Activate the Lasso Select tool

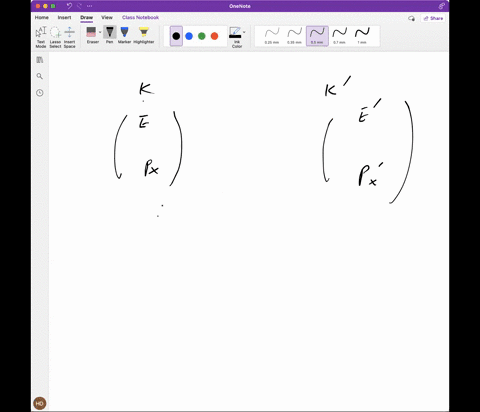[x=55, y=37]
